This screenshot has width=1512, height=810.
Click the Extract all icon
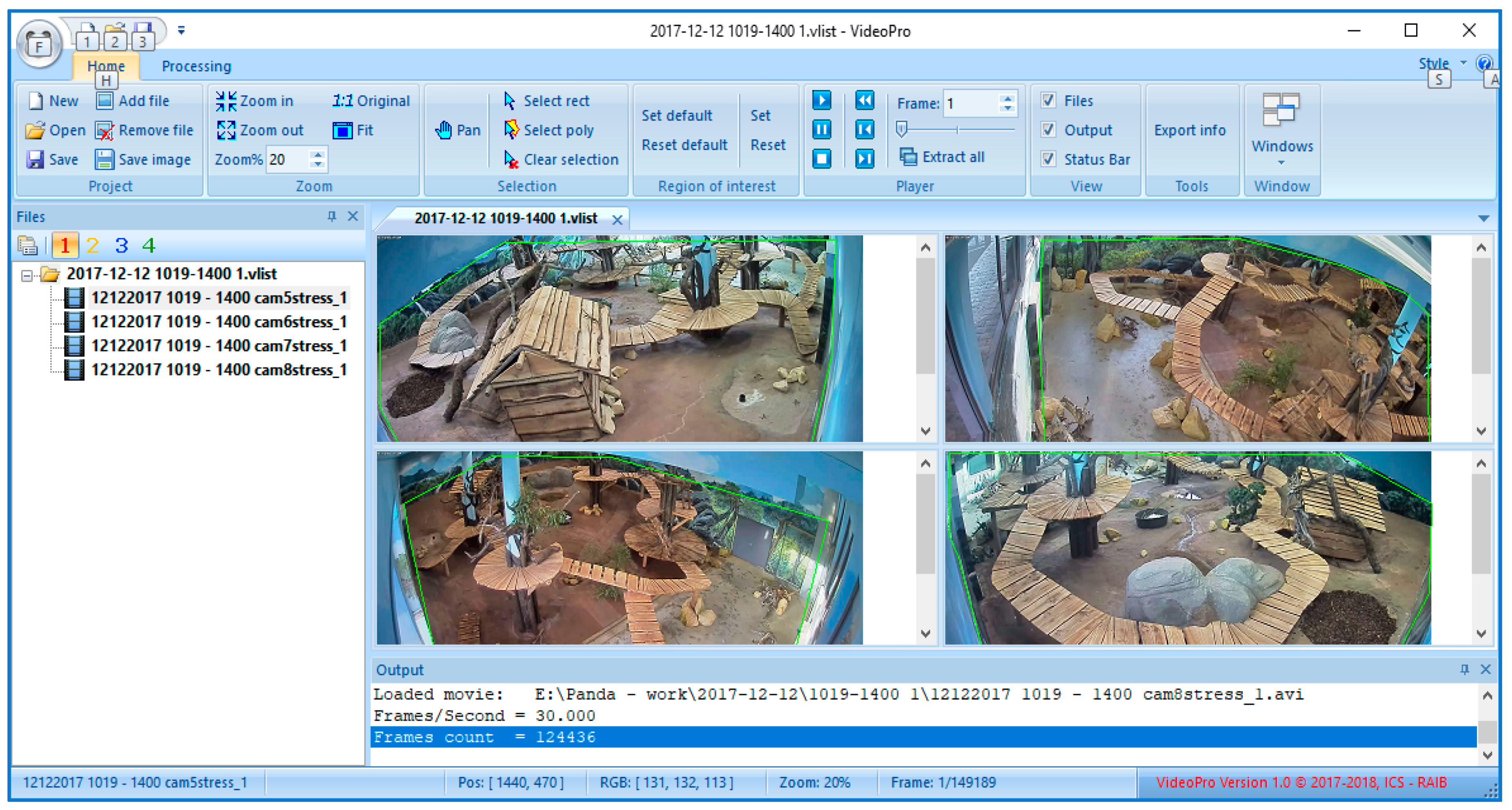(x=908, y=157)
